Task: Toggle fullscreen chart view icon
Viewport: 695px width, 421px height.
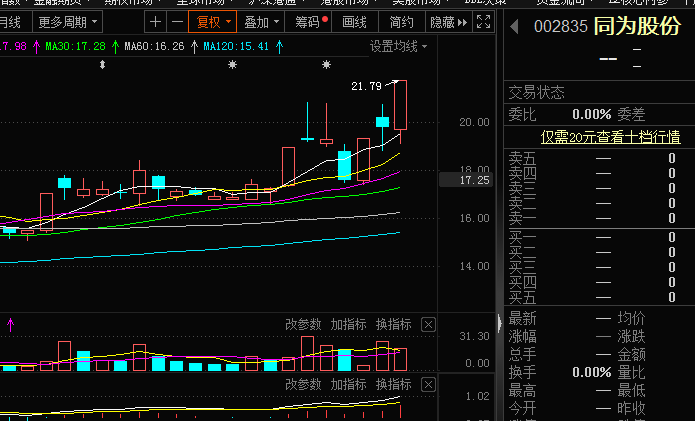Action: [x=483, y=22]
